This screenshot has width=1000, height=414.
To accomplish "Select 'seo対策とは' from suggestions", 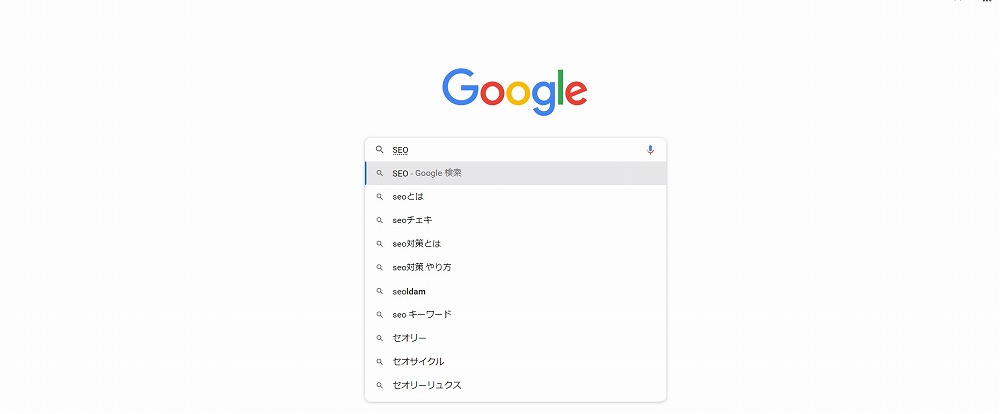I will (515, 244).
